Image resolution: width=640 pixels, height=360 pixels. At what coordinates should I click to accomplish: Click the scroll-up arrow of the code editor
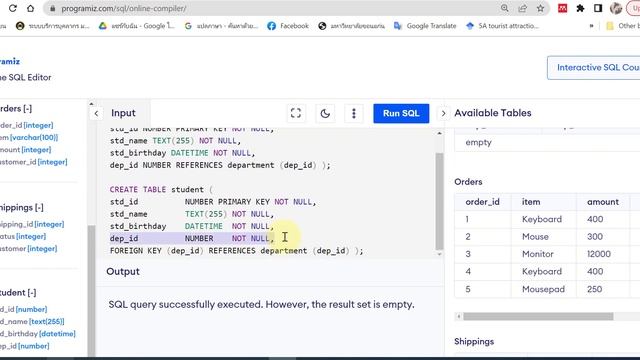(x=439, y=133)
